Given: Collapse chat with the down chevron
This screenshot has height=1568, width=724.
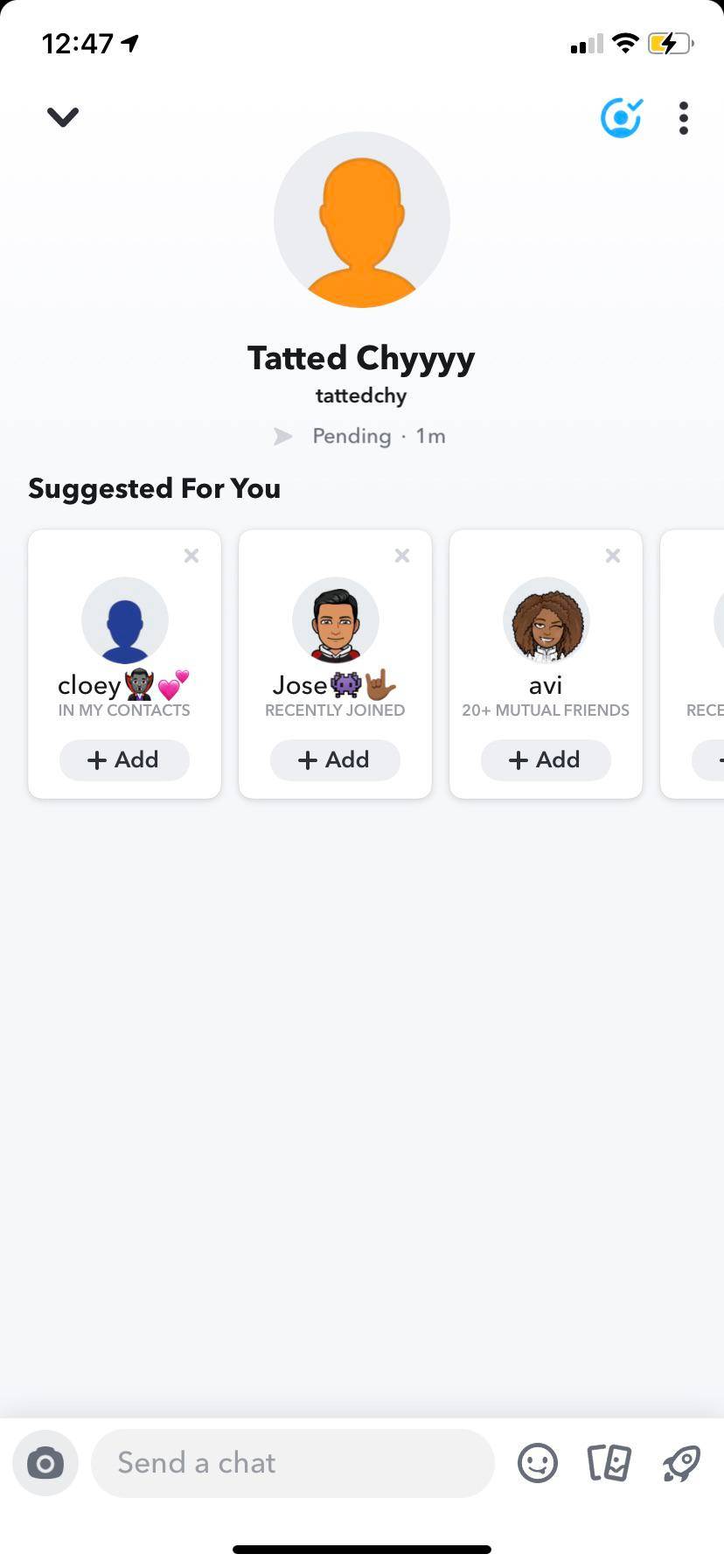Looking at the screenshot, I should pyautogui.click(x=63, y=116).
